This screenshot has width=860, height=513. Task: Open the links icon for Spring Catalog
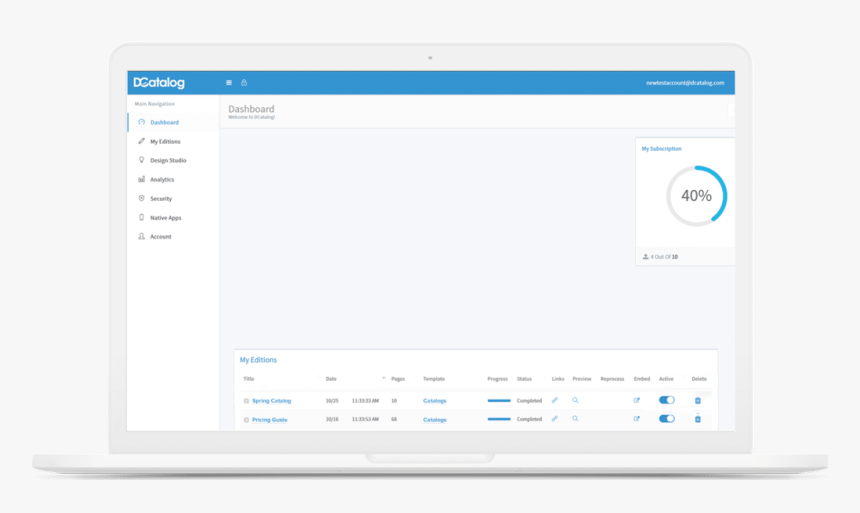pos(555,401)
